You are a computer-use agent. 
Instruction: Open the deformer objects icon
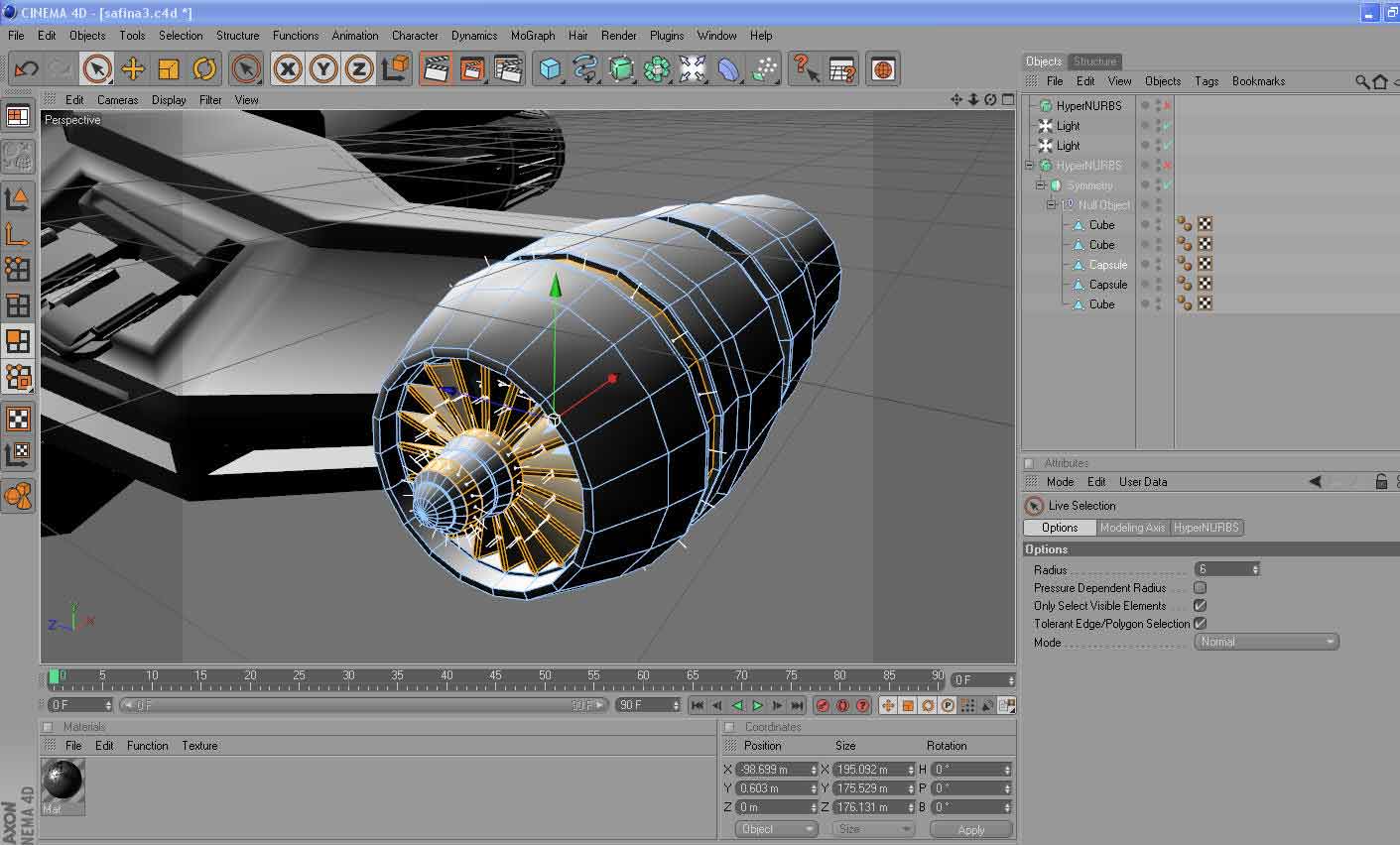728,68
